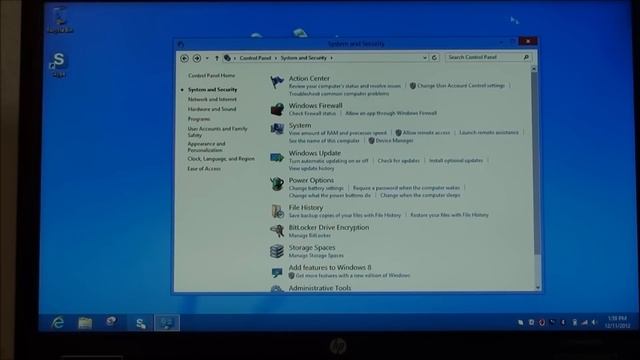Click Allow an app through Windows Firewall
This screenshot has height=360, width=640.
391,113
